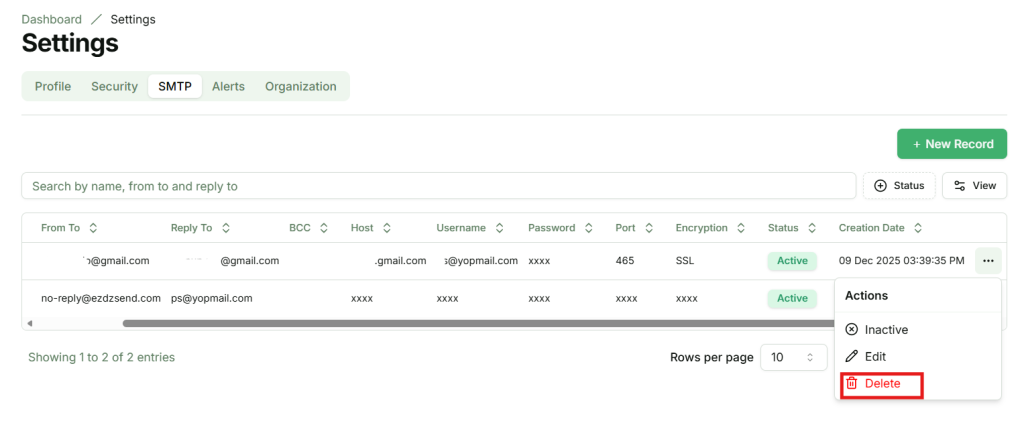This screenshot has height=423, width=1024.
Task: Click the three-dot actions icon in first row
Action: [988, 261]
